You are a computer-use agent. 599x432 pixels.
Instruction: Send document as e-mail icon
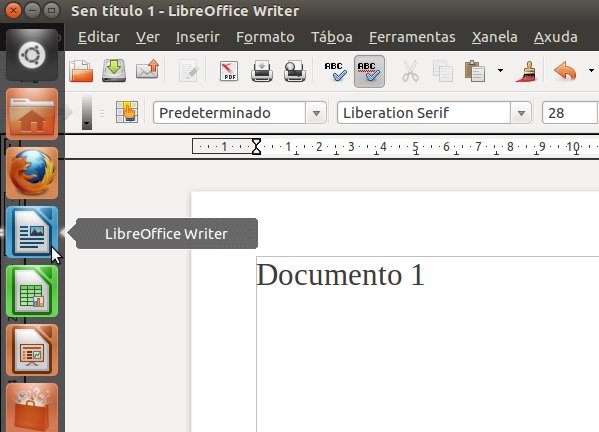(x=147, y=70)
